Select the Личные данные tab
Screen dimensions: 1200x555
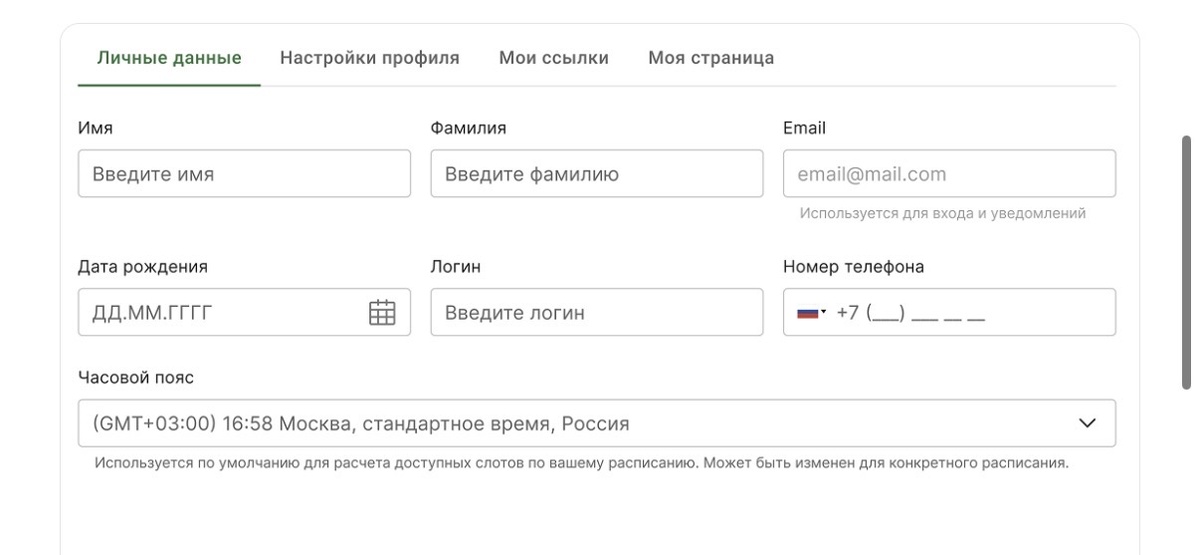coord(169,58)
